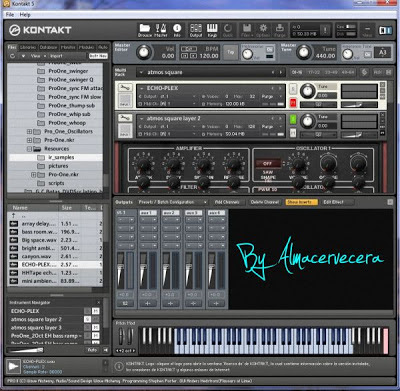The height and width of the screenshot is (391, 400).
Task: Toggle the red mute button on ECHO-PLEX
Action: pos(293,103)
